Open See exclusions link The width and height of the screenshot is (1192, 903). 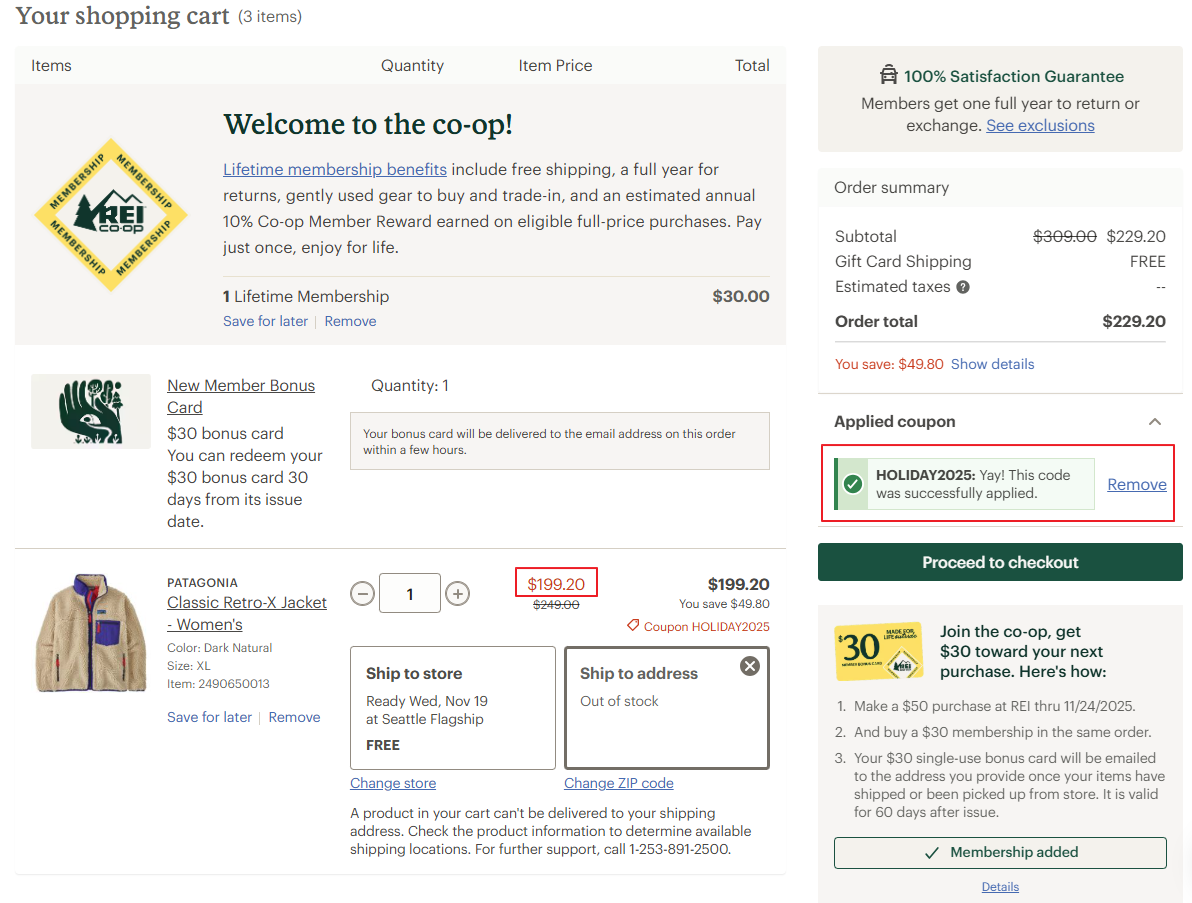pyautogui.click(x=1040, y=126)
